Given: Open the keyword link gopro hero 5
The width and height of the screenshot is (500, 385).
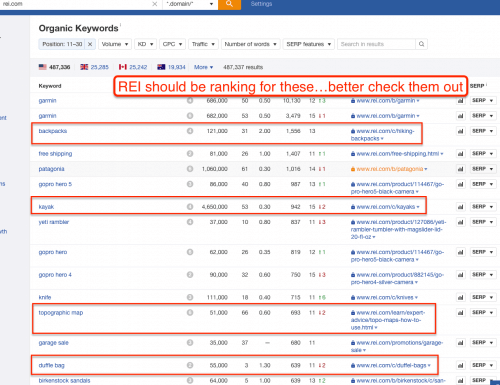Looking at the screenshot, I should [55, 184].
